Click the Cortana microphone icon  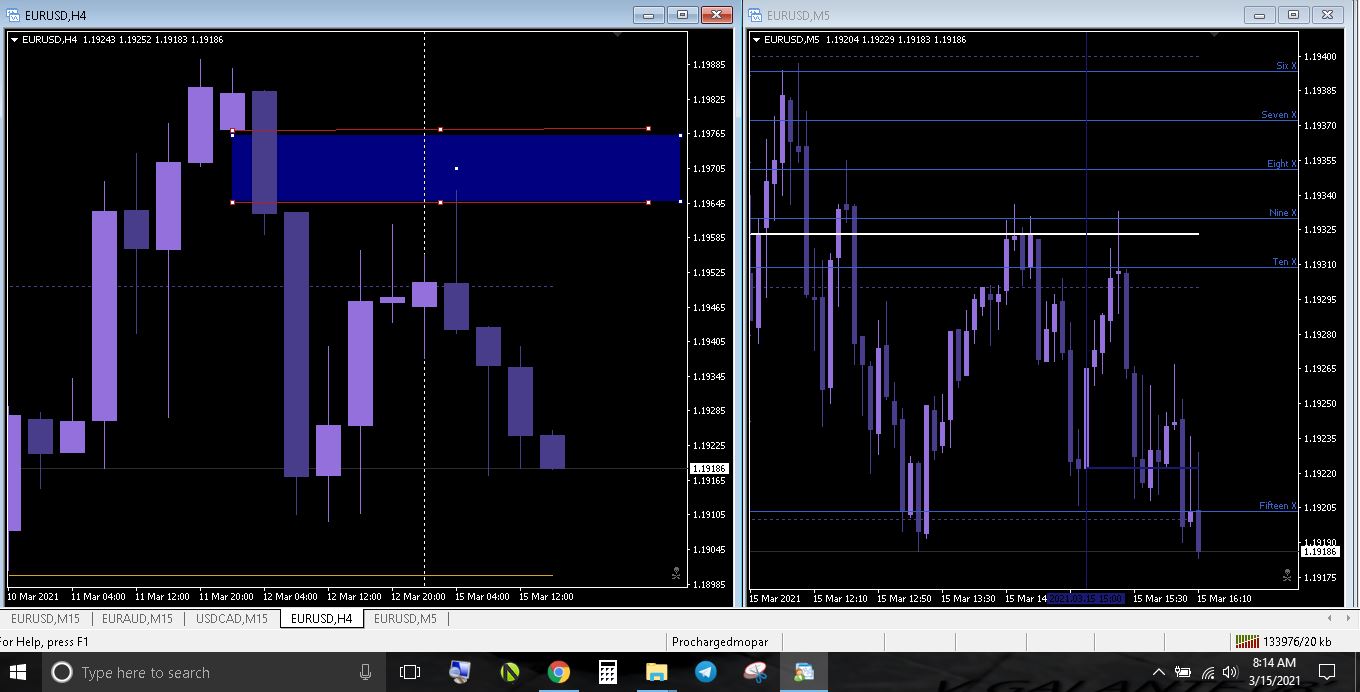click(x=365, y=672)
